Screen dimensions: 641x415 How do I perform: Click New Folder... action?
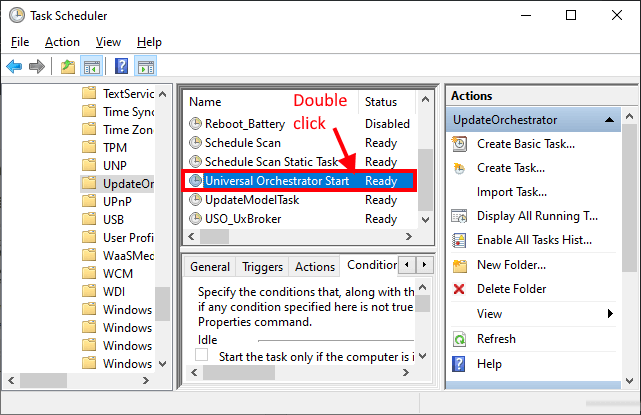click(511, 265)
